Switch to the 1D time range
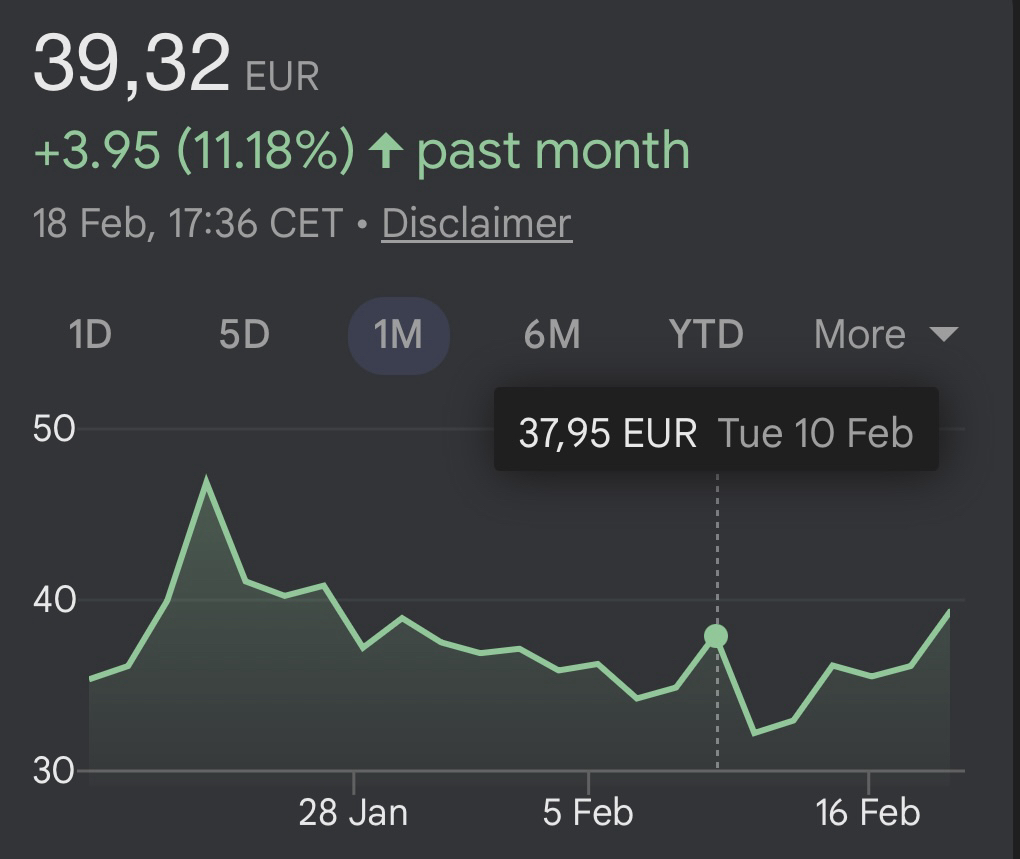This screenshot has height=859, width=1020. [x=90, y=335]
